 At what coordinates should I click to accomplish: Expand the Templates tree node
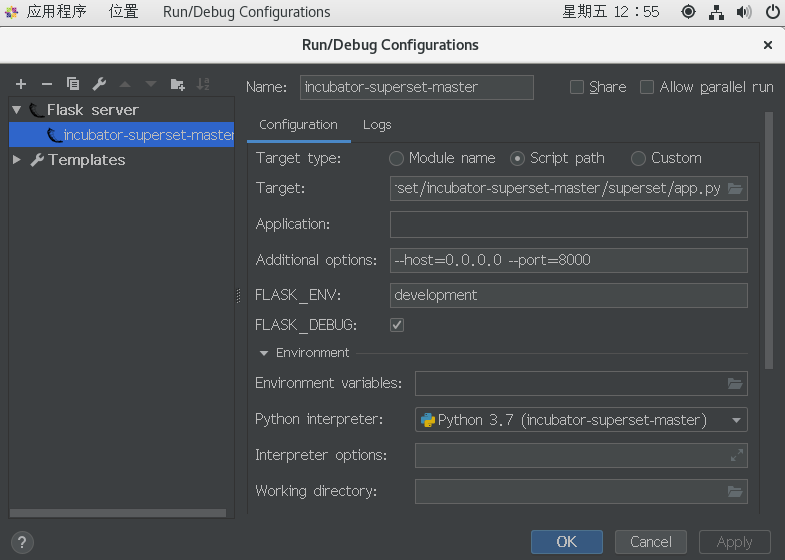pos(17,160)
